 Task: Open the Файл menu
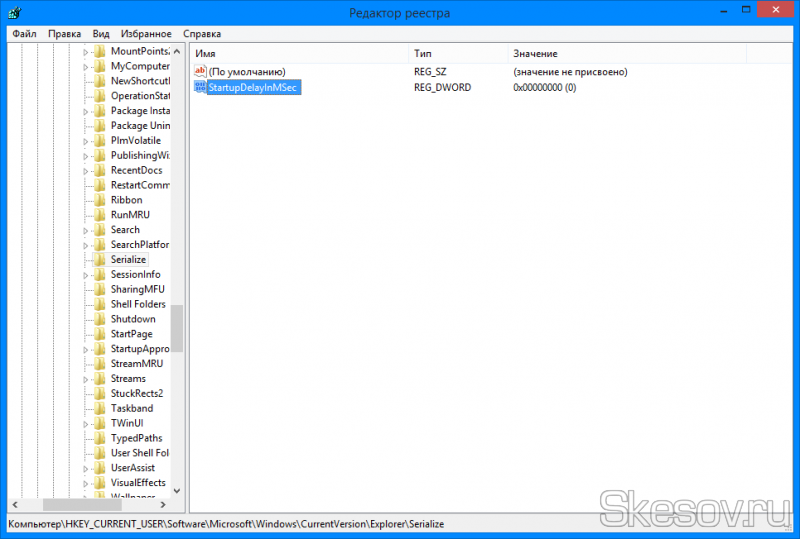[25, 33]
